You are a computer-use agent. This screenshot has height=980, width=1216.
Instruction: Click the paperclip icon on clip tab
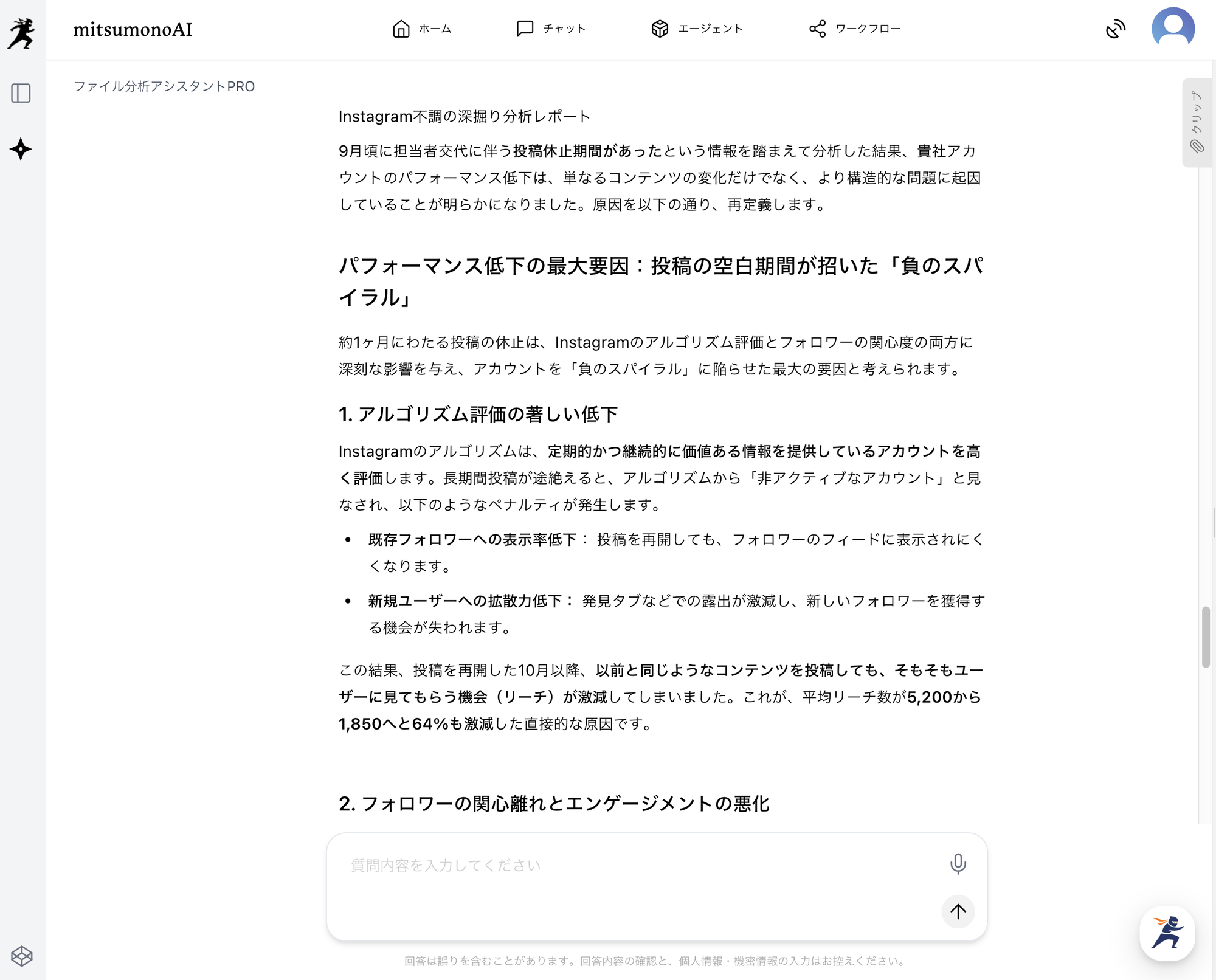[x=1197, y=147]
